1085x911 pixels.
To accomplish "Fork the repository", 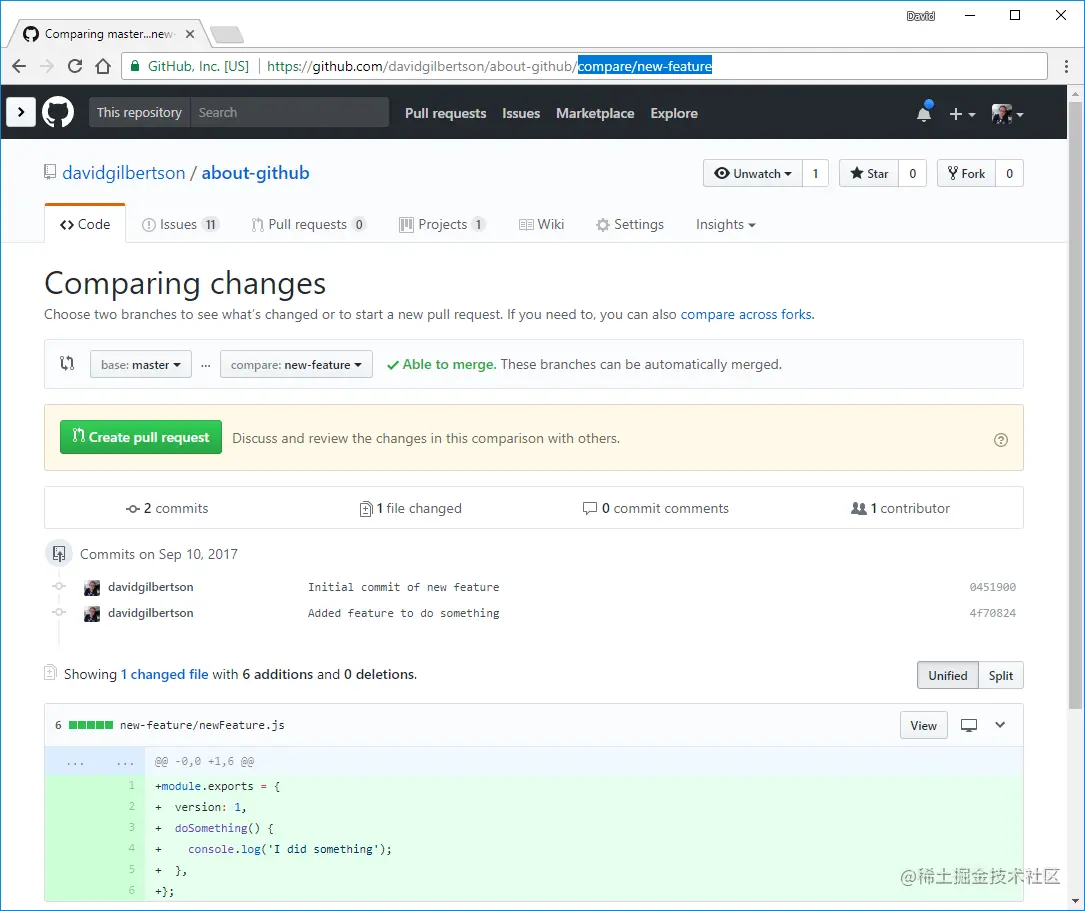I will tap(967, 174).
